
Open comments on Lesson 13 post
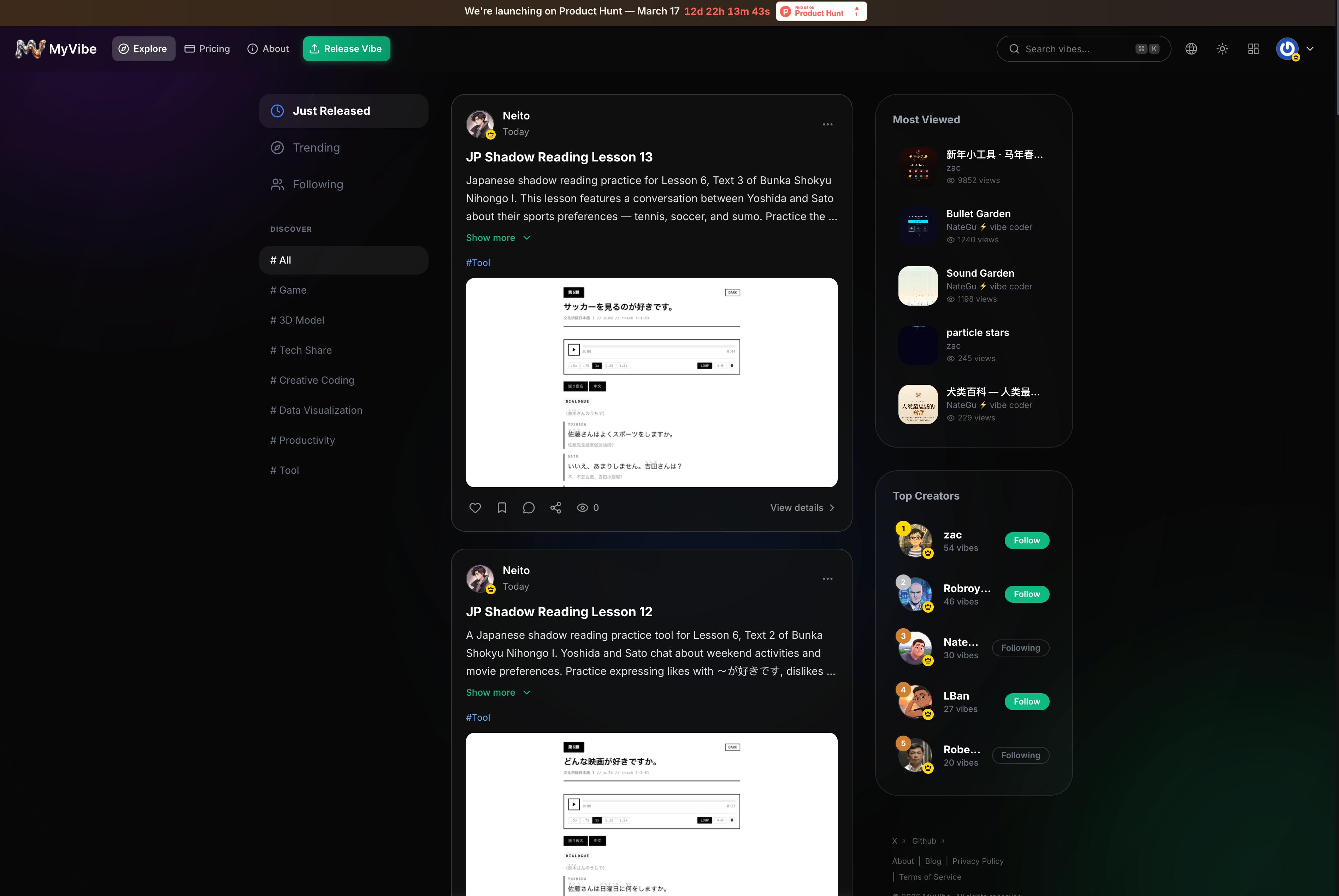(x=529, y=507)
